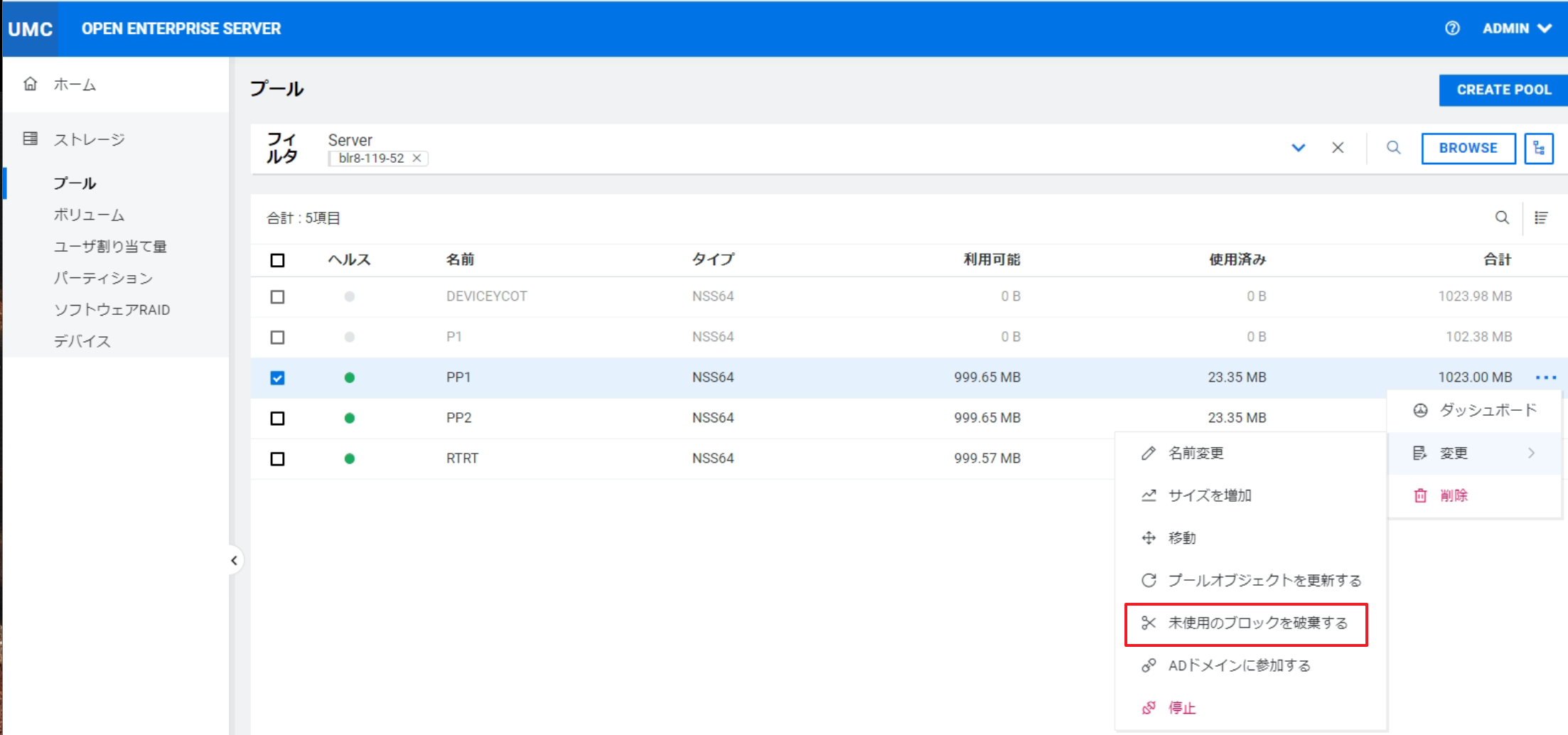
Task: Open the tree view icon beside BROWSE
Action: pyautogui.click(x=1538, y=148)
